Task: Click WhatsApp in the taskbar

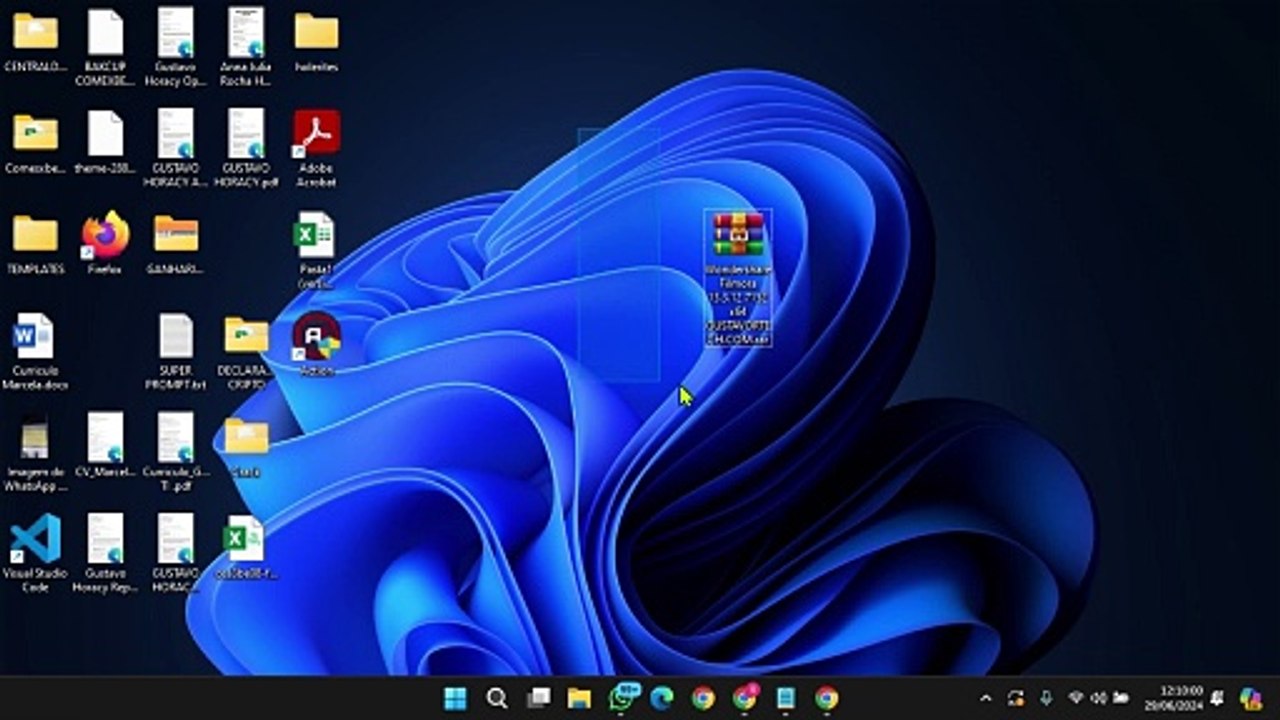Action: click(621, 698)
